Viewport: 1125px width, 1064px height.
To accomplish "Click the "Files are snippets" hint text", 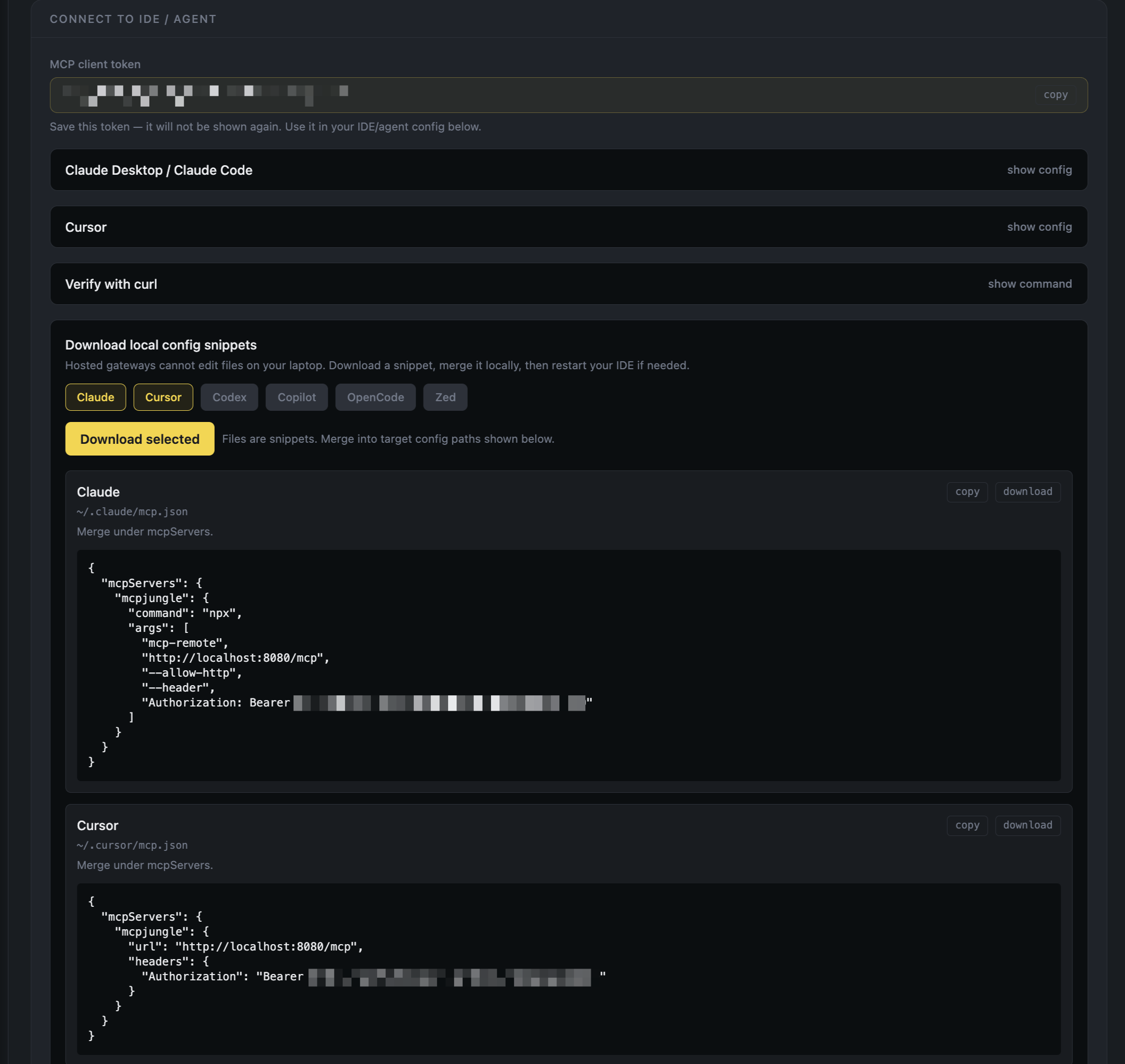I will coord(388,438).
